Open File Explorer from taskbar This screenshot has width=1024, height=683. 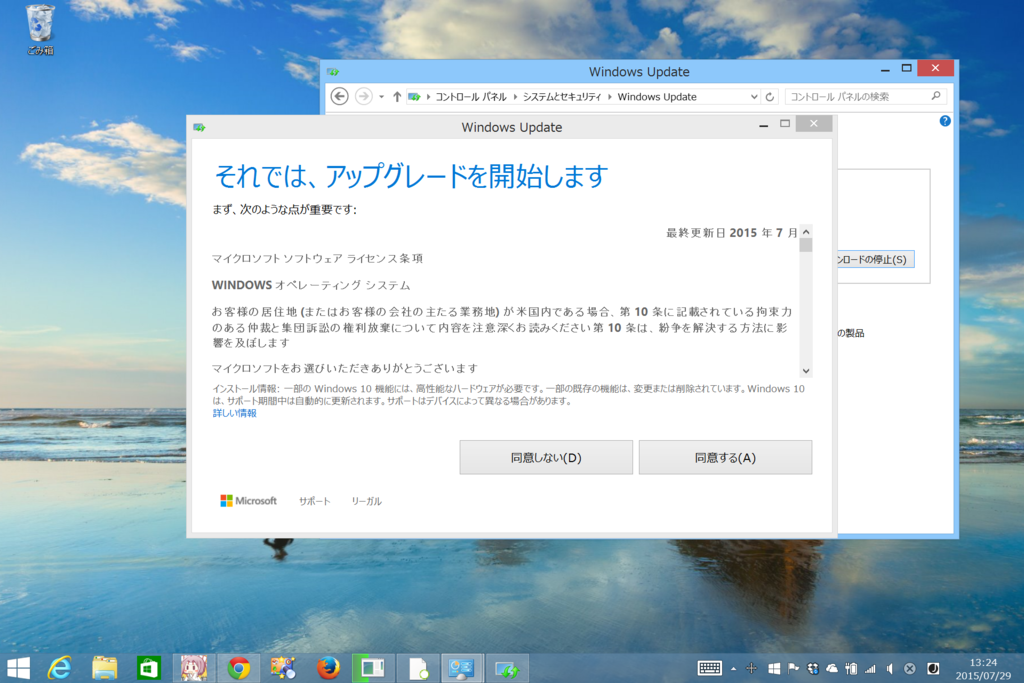pyautogui.click(x=104, y=668)
